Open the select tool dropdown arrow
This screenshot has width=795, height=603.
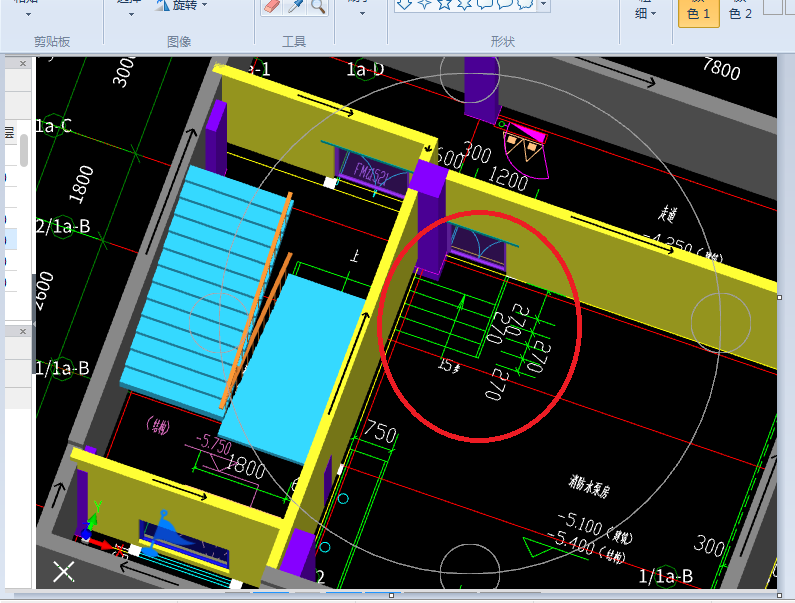point(131,14)
